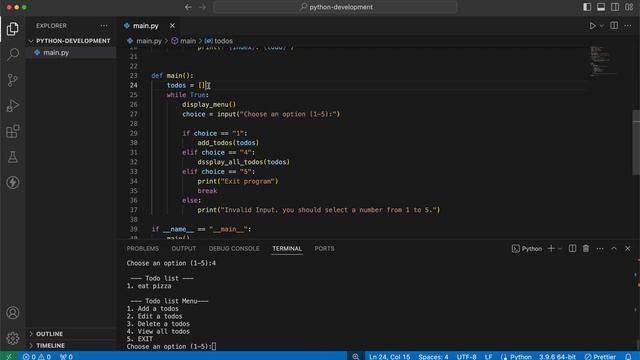Switch to the PROBLEMS panel tab
This screenshot has width=640, height=360.
coord(142,249)
